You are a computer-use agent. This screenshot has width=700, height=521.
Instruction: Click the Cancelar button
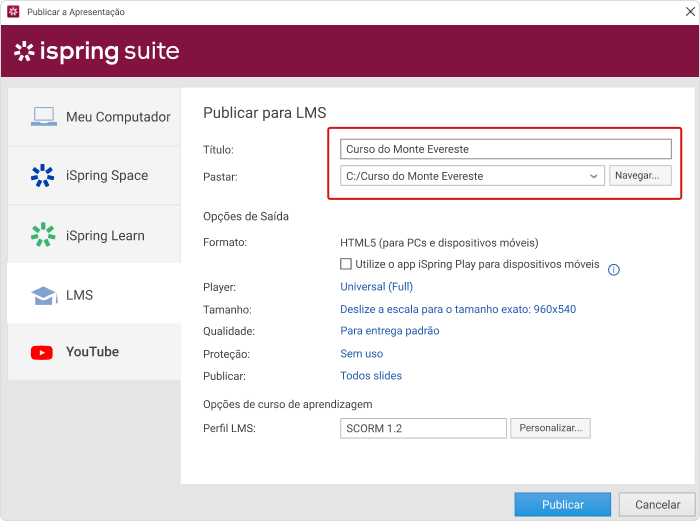657,504
